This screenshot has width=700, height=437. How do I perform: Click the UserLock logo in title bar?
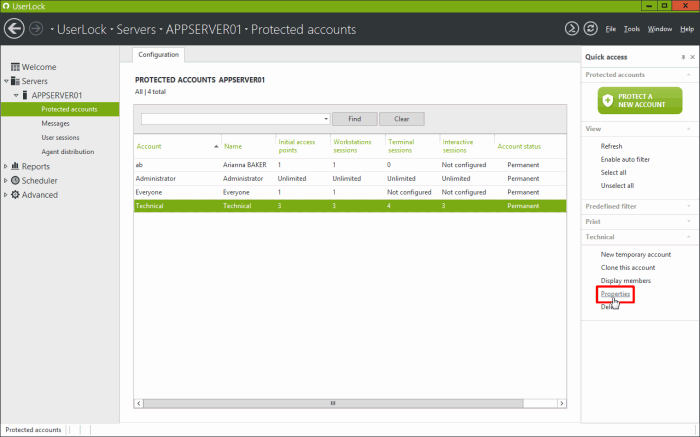6,6
